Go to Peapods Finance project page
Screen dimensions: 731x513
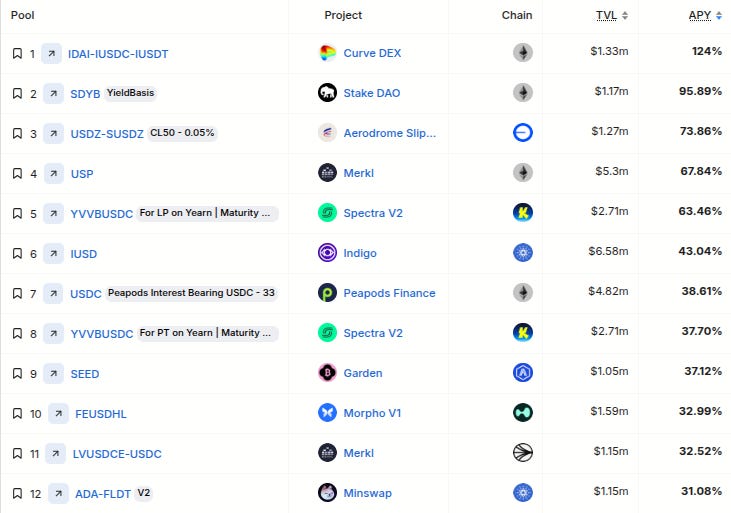[x=389, y=293]
